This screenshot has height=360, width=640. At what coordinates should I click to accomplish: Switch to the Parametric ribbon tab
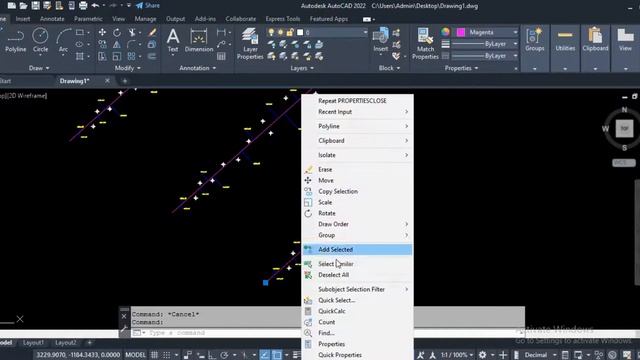tap(88, 19)
